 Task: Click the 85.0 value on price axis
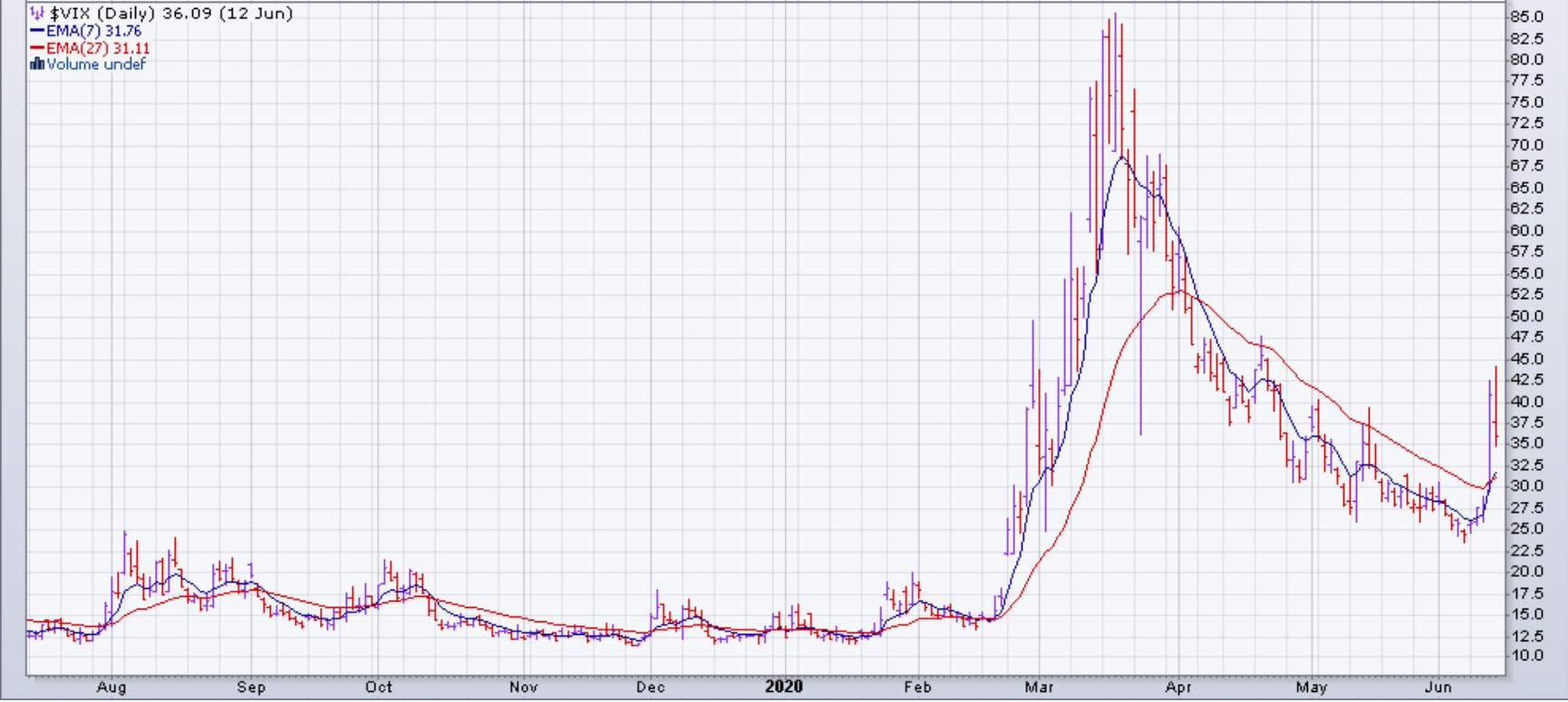(1526, 17)
